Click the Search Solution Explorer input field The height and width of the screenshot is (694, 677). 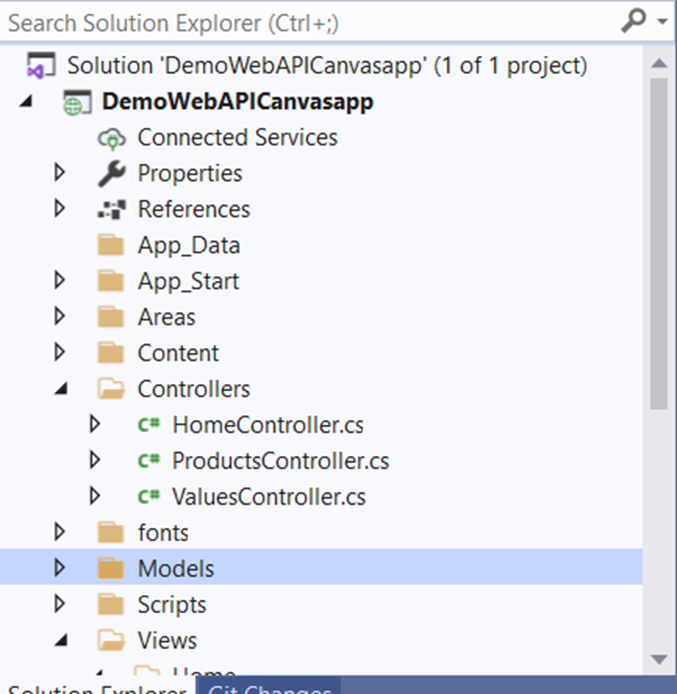(300, 21)
